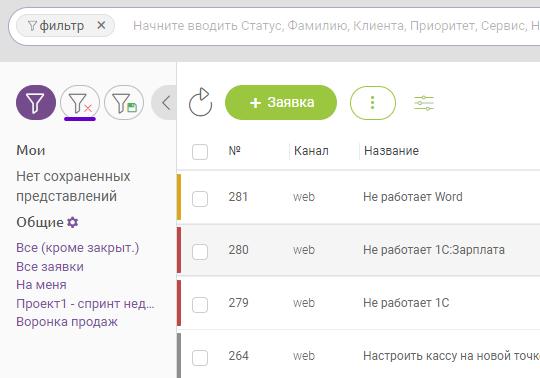Collapse the sidebar with chevron arrow
The width and height of the screenshot is (540, 378).
click(x=165, y=103)
